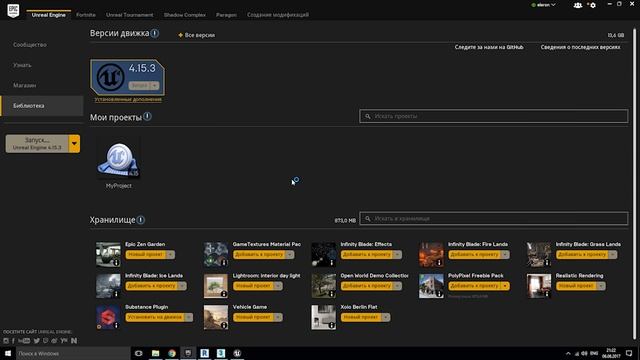Open File Explorer from the taskbar
This screenshot has width=640, height=360.
click(156, 353)
